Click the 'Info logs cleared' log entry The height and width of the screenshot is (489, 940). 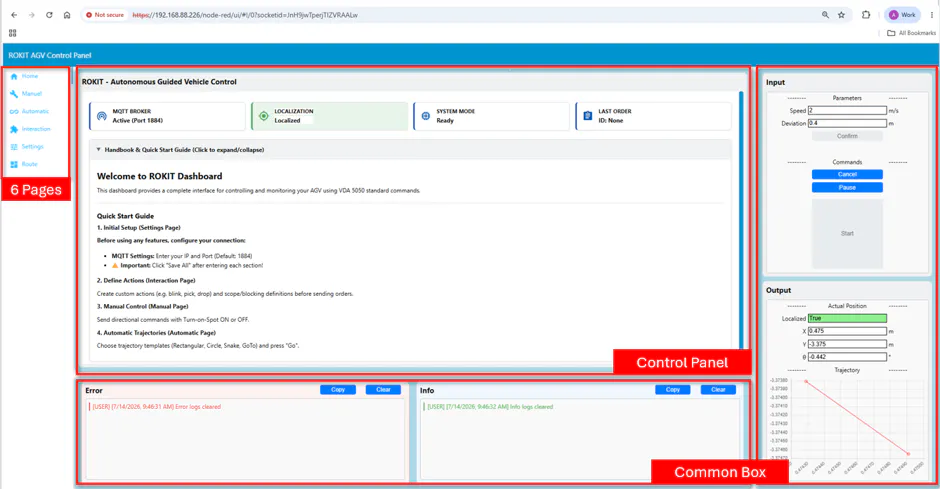tap(490, 407)
